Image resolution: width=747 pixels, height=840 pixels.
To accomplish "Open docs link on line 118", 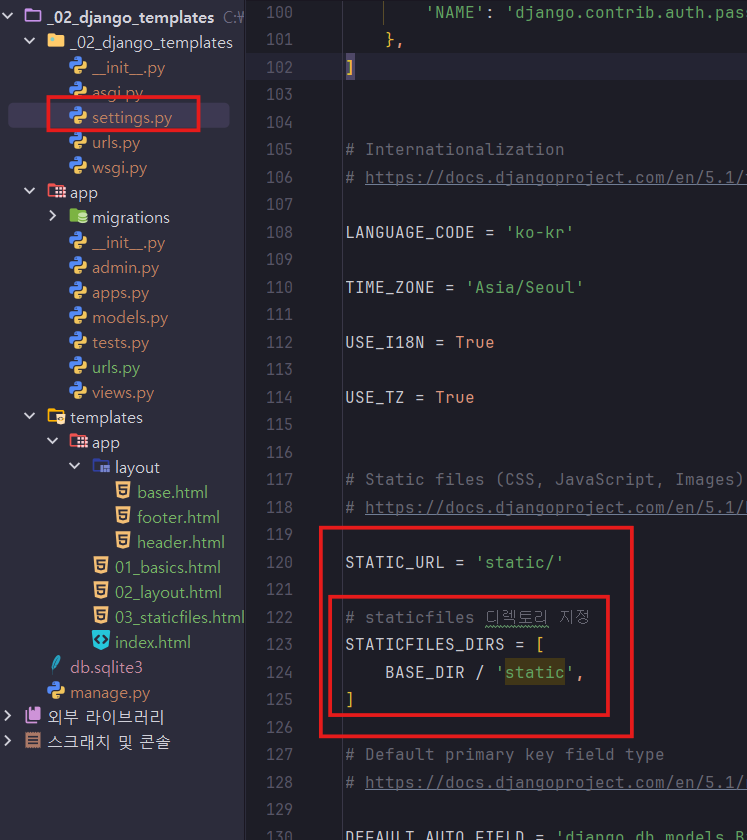I will (556, 507).
